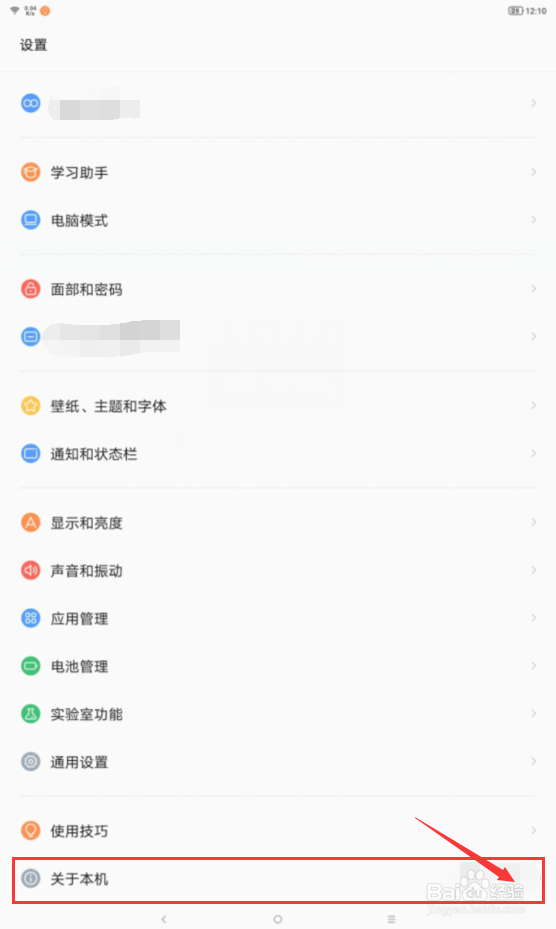Tap the home circle in navigation bar

tap(277, 919)
